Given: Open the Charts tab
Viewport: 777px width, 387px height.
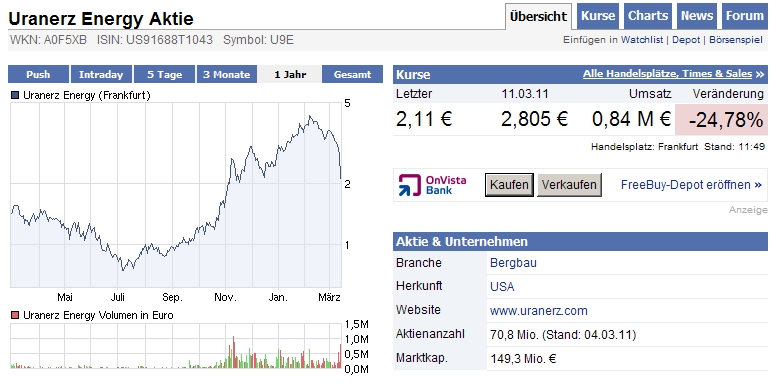Looking at the screenshot, I should [x=648, y=16].
